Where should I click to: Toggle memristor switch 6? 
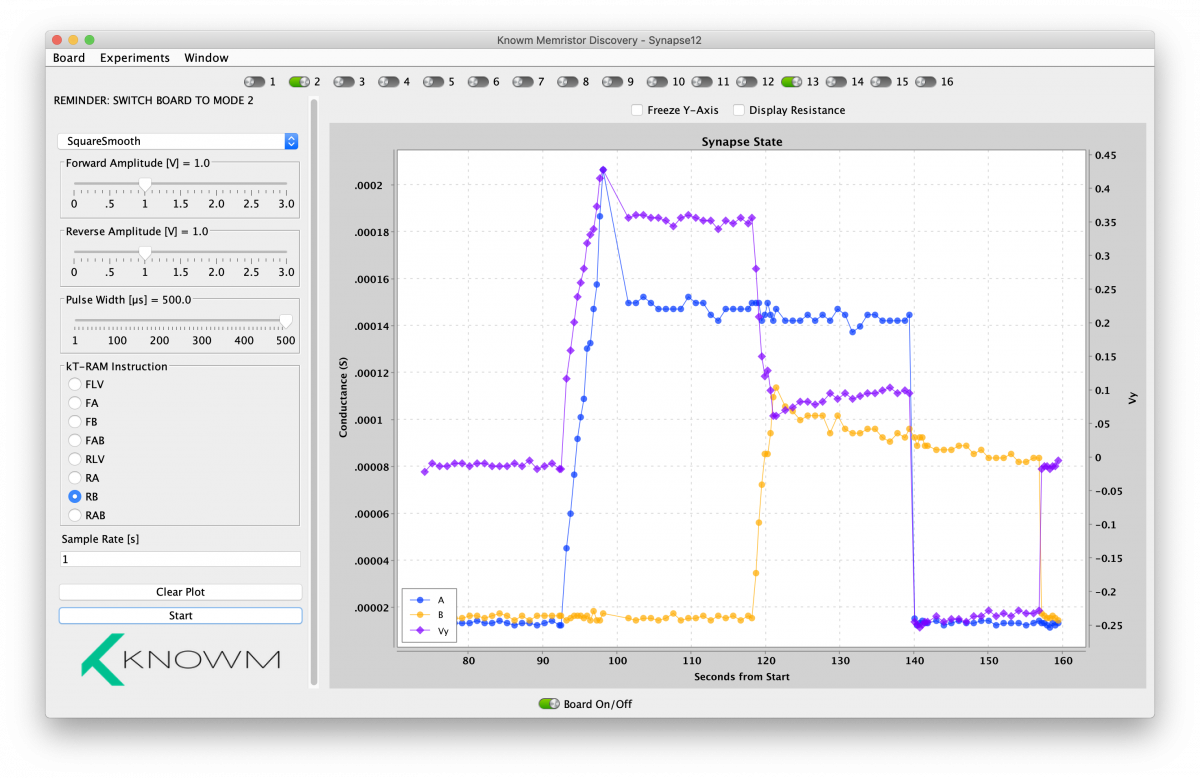pos(479,81)
